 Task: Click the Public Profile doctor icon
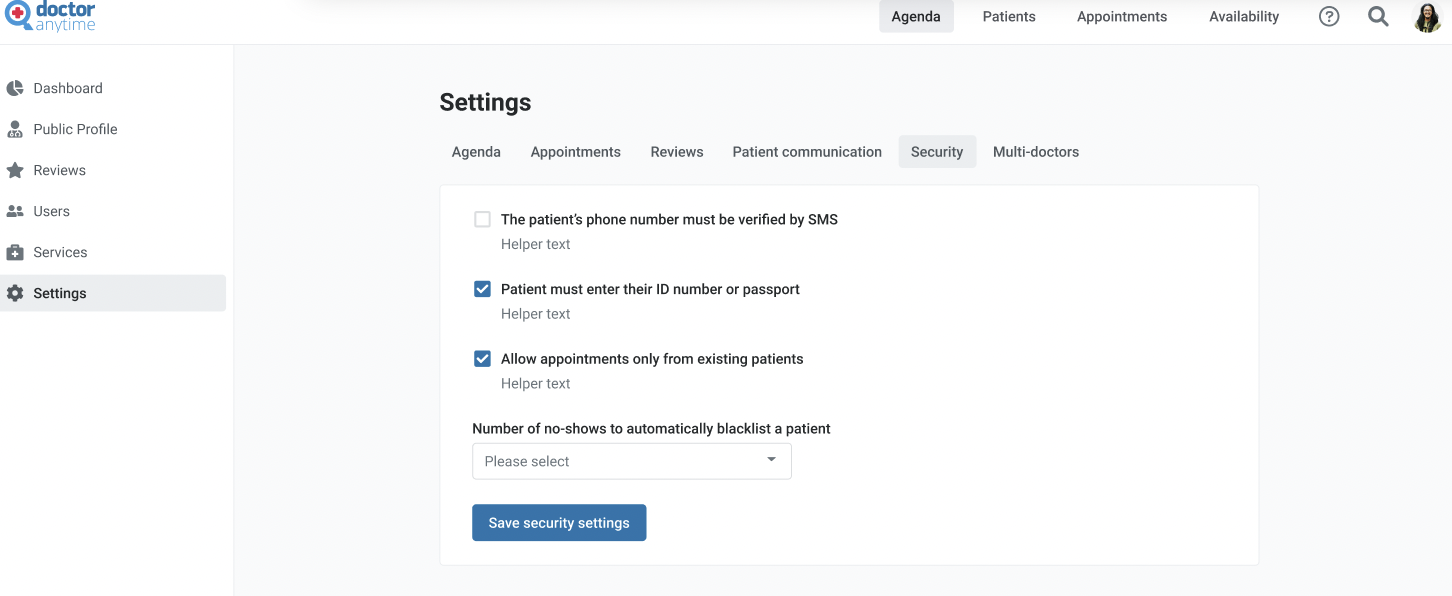click(x=15, y=129)
